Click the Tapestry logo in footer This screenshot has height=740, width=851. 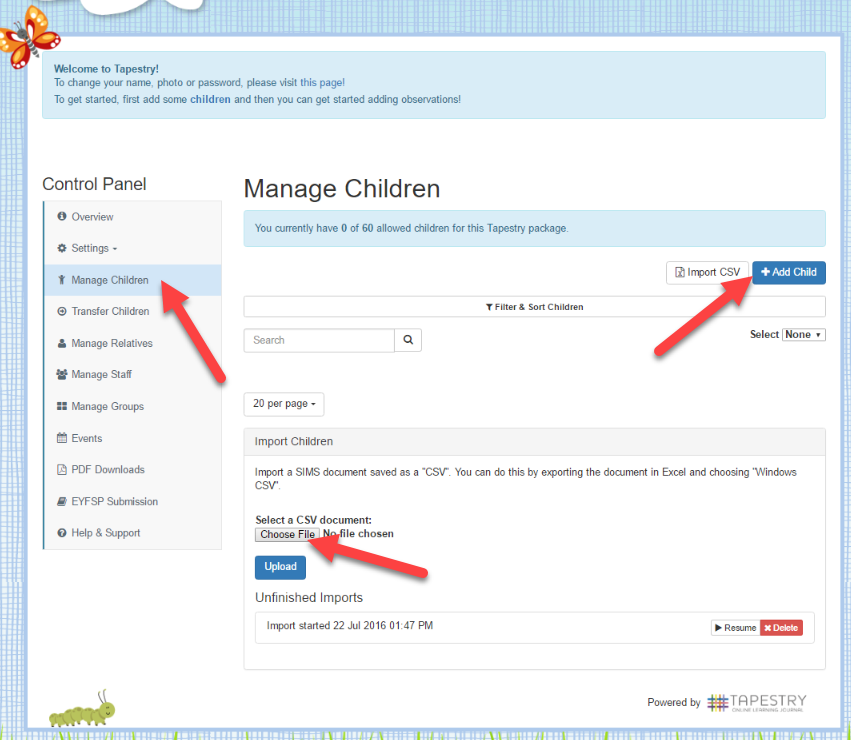click(x=757, y=703)
